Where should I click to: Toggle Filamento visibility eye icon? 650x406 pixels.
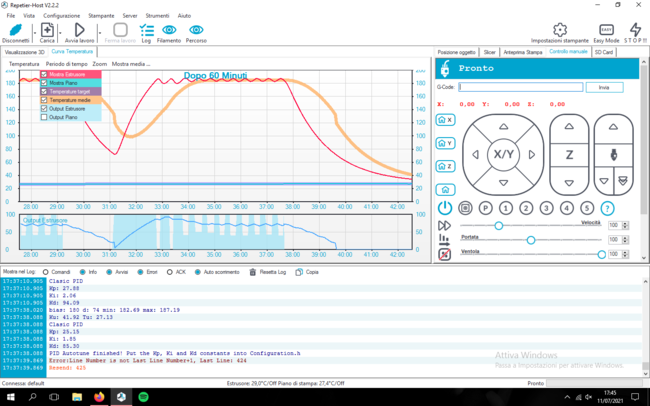point(169,31)
